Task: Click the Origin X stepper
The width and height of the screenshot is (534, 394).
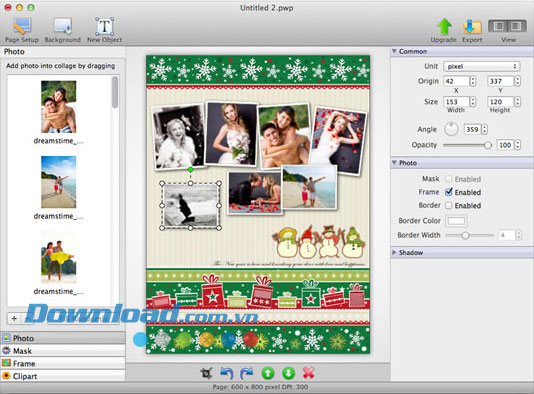Action: click(473, 81)
